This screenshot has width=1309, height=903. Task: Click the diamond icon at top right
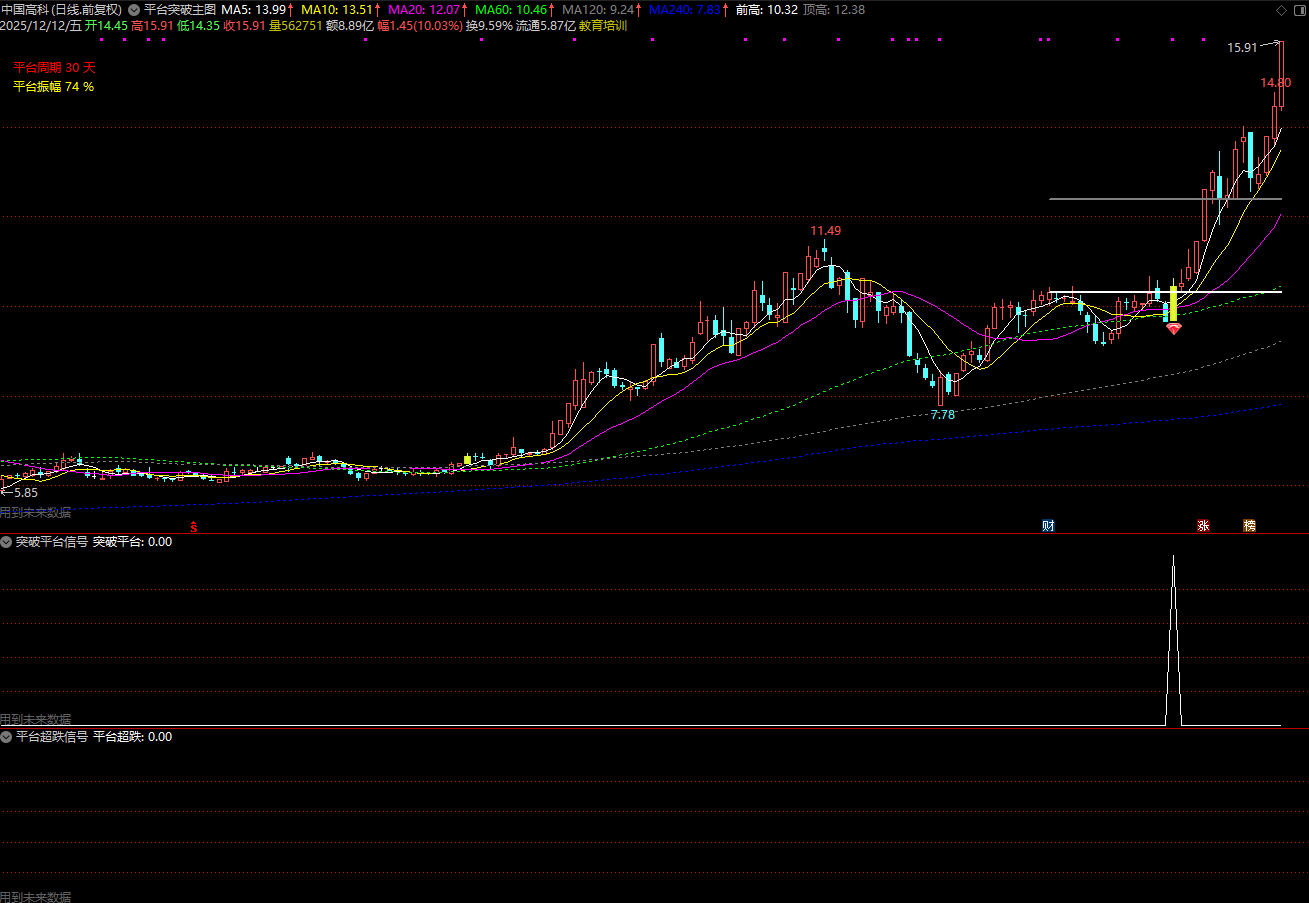coord(1281,10)
